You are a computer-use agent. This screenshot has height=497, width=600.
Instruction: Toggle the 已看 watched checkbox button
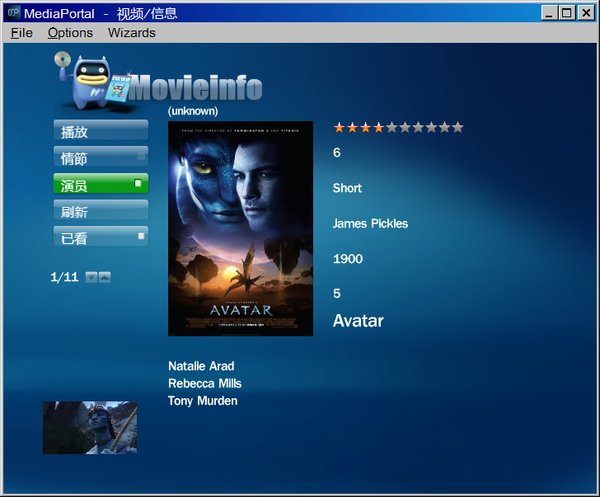tap(101, 236)
